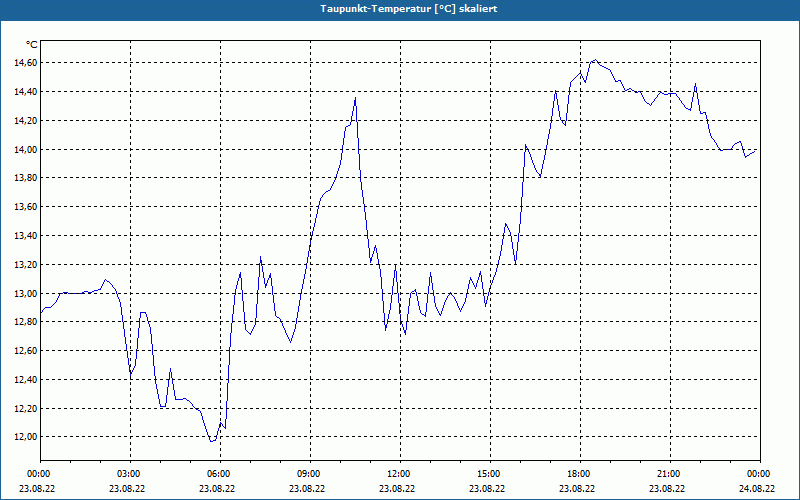Screen dimensions: 800x500
Task: Click the 12,80 y-axis value
Action: click(x=26, y=322)
